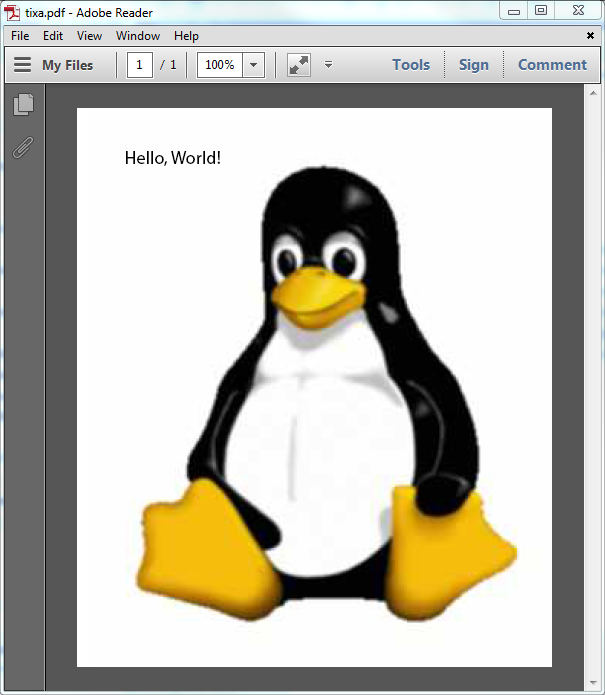Image resolution: width=605 pixels, height=695 pixels.
Task: Click the fit-page expand arrows icon
Action: tap(298, 65)
